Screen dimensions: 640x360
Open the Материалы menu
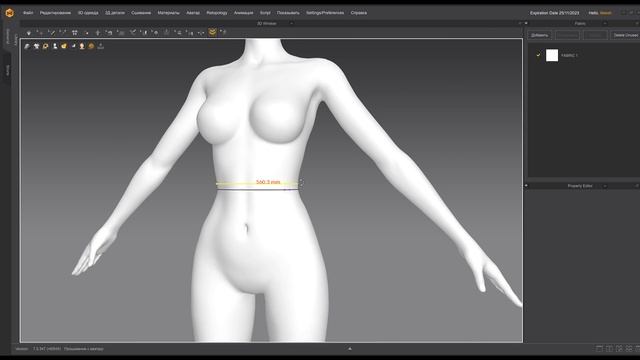[168, 13]
